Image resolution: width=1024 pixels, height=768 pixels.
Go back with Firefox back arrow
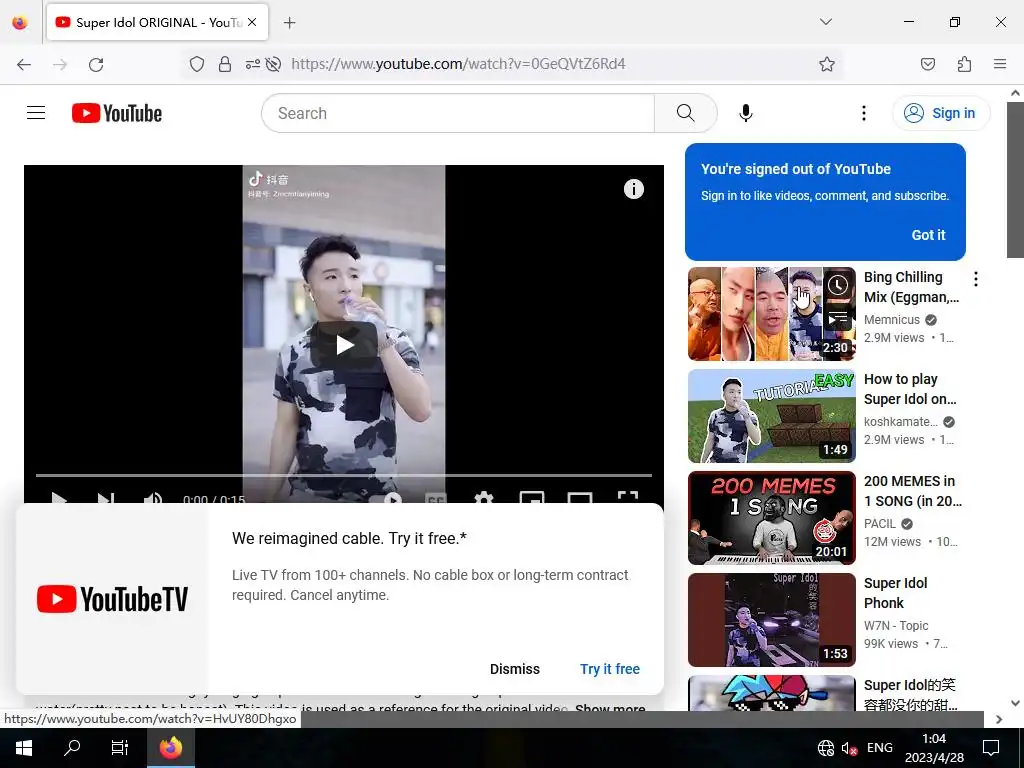(24, 64)
